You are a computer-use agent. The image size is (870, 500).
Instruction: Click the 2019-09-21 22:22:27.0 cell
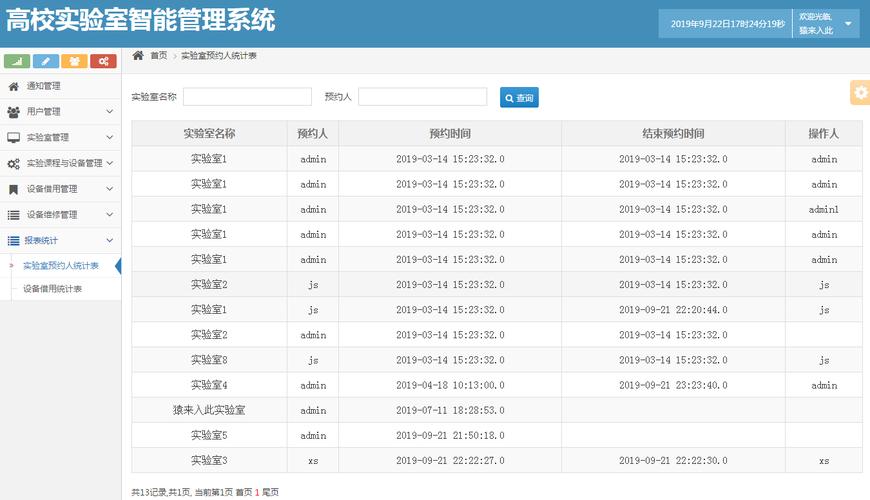pyautogui.click(x=450, y=460)
